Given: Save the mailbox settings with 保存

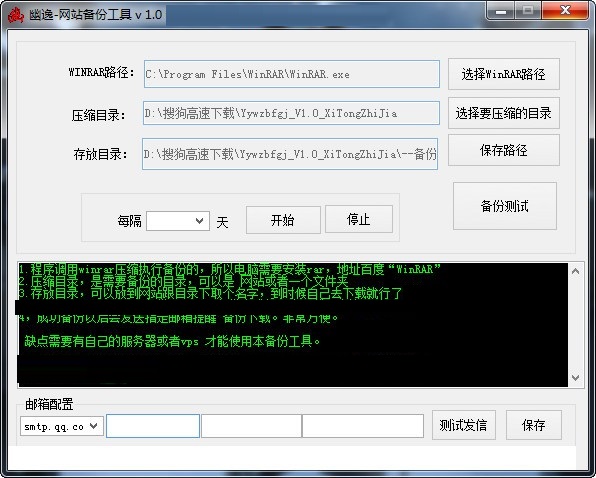Looking at the screenshot, I should click(534, 425).
